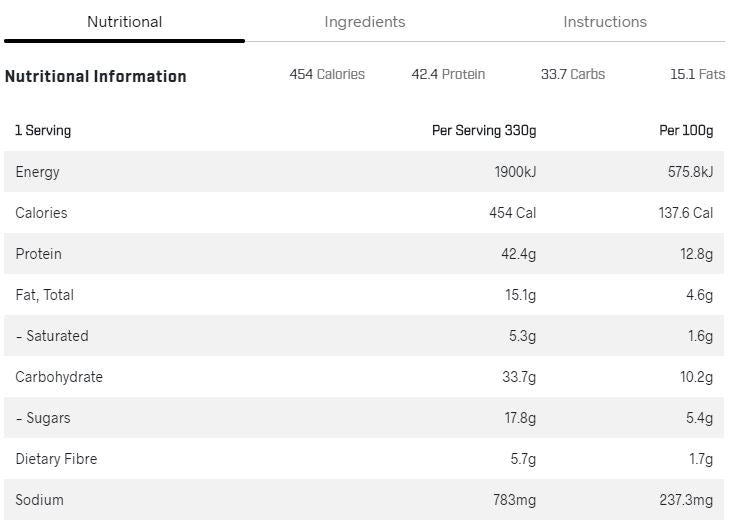Click the Sodium 783mg value
This screenshot has width=734, height=525.
[515, 500]
